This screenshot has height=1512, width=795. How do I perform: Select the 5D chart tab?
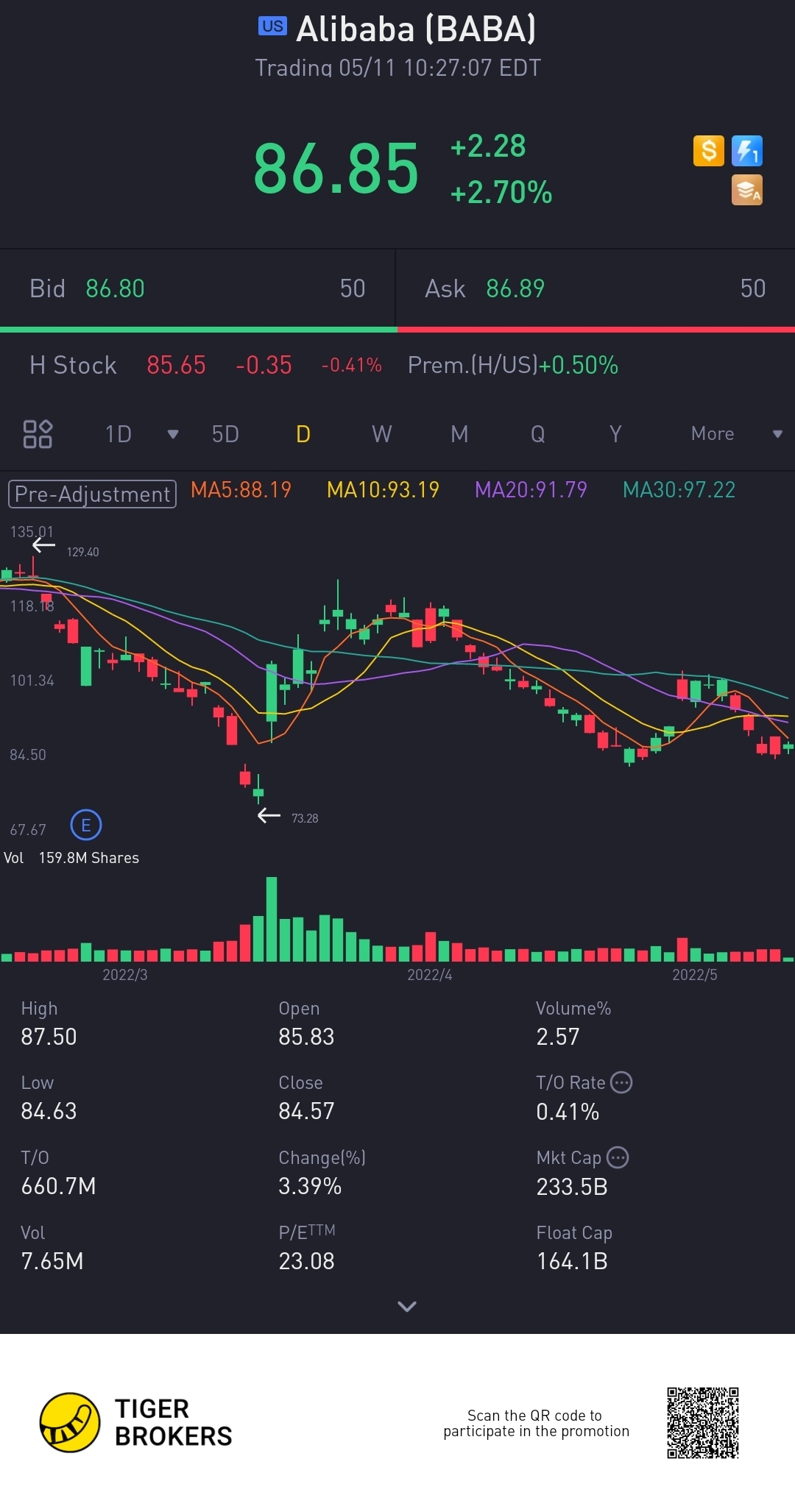pyautogui.click(x=225, y=434)
